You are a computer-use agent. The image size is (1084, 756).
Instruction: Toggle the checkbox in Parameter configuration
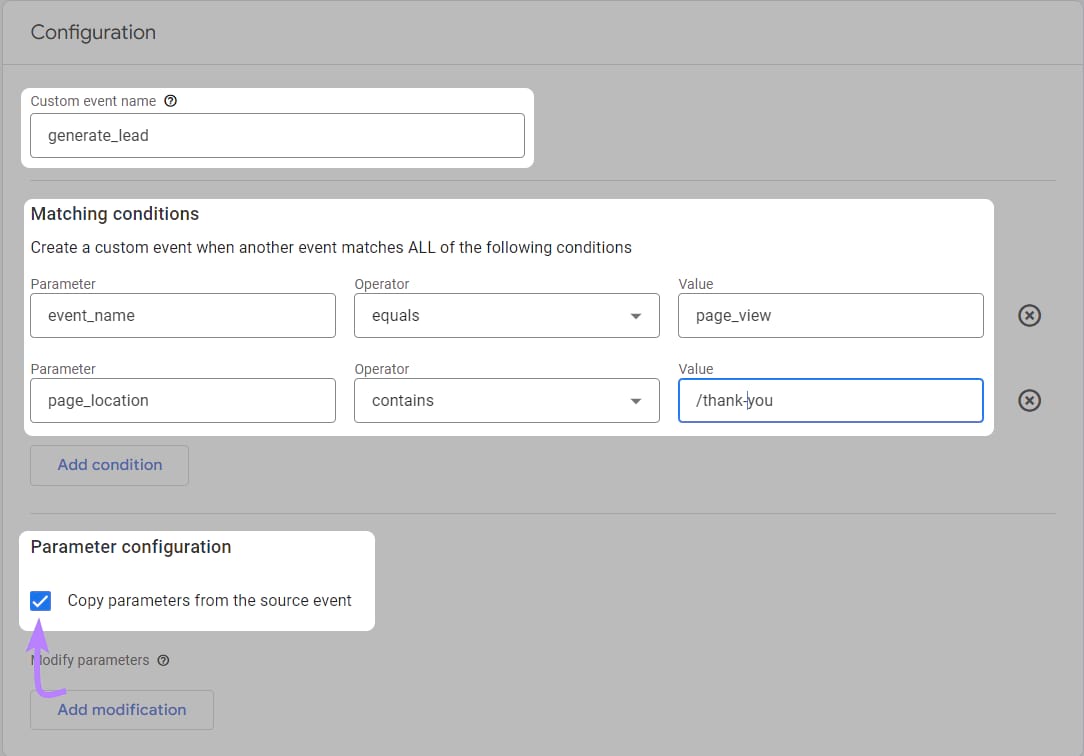pyautogui.click(x=40, y=600)
